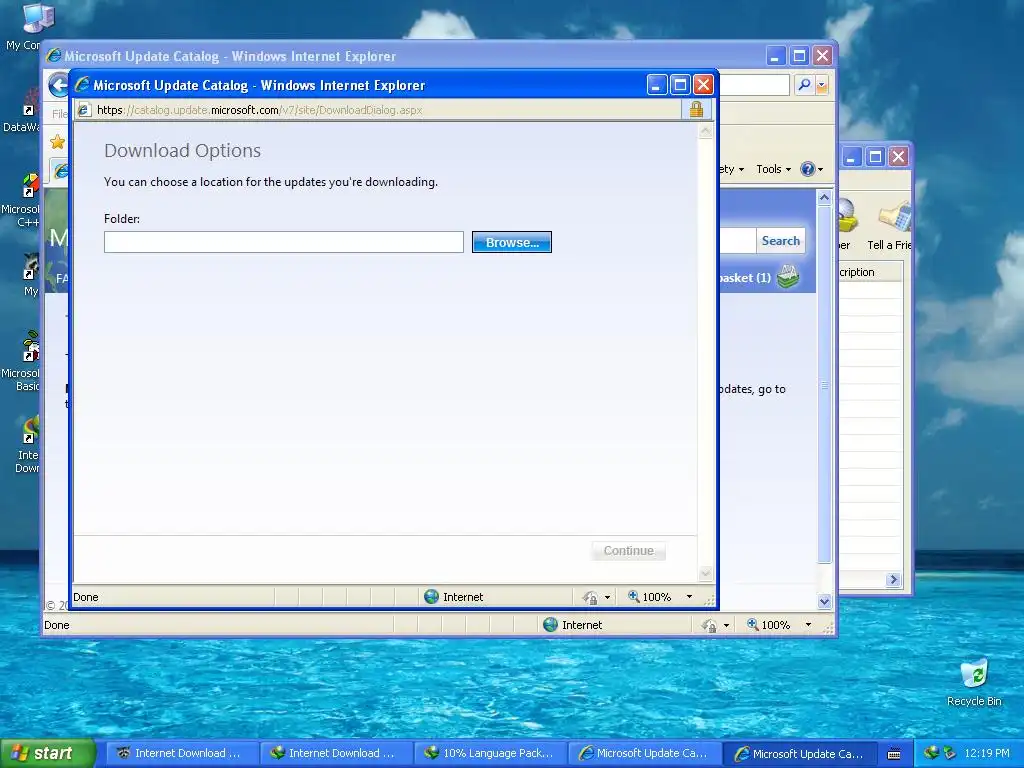This screenshot has width=1024, height=768.
Task: Click the Tell a Friend icon in rear window
Action: 895,217
